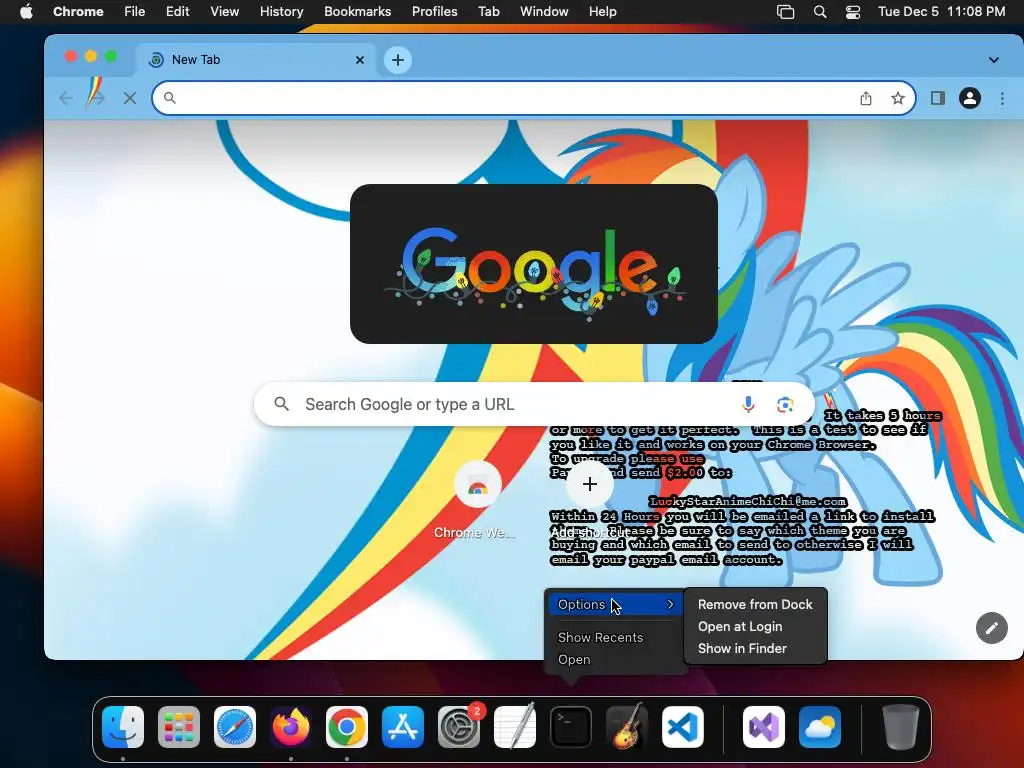Click the Chrome back arrow button
The image size is (1024, 768).
click(x=65, y=98)
